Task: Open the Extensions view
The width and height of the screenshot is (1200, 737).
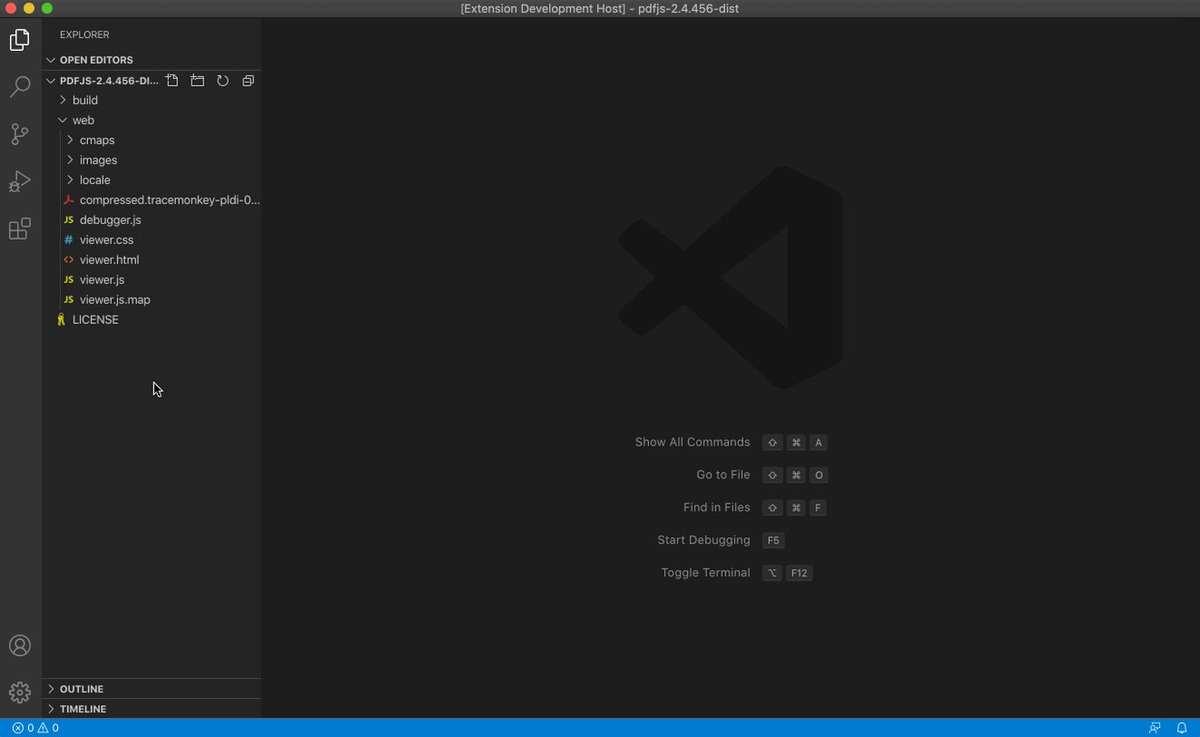Action: (x=20, y=229)
